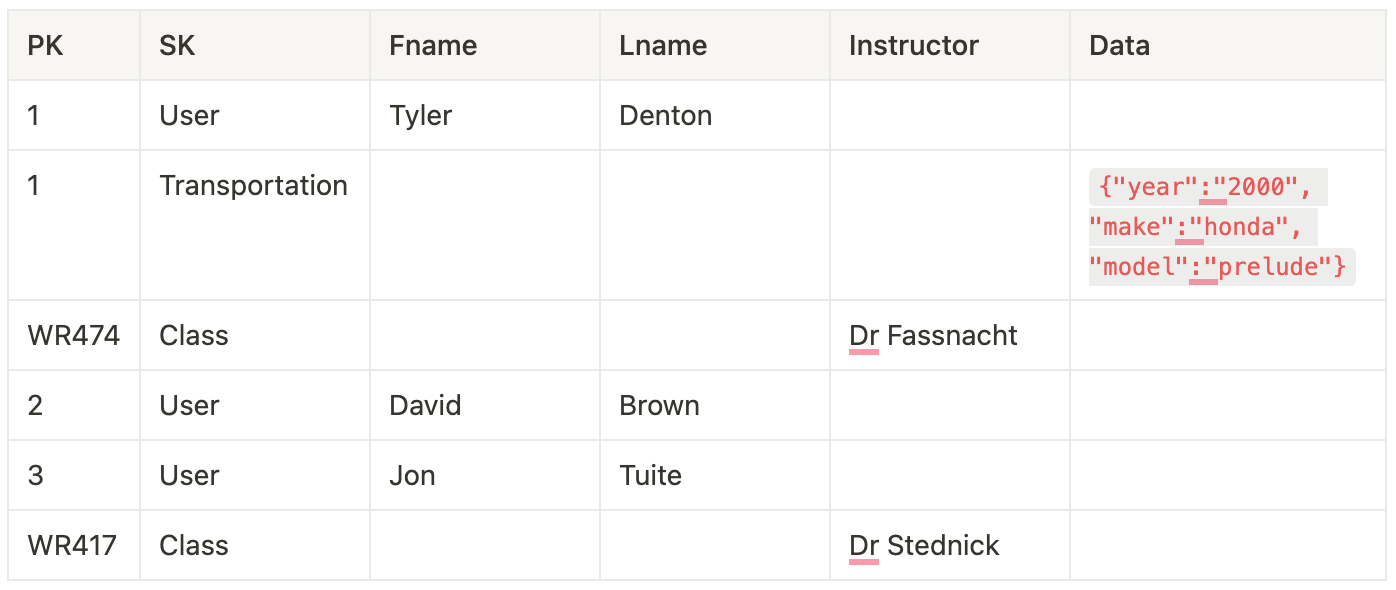The image size is (1396, 590).
Task: Click the Brown last name cell
Action: click(659, 406)
